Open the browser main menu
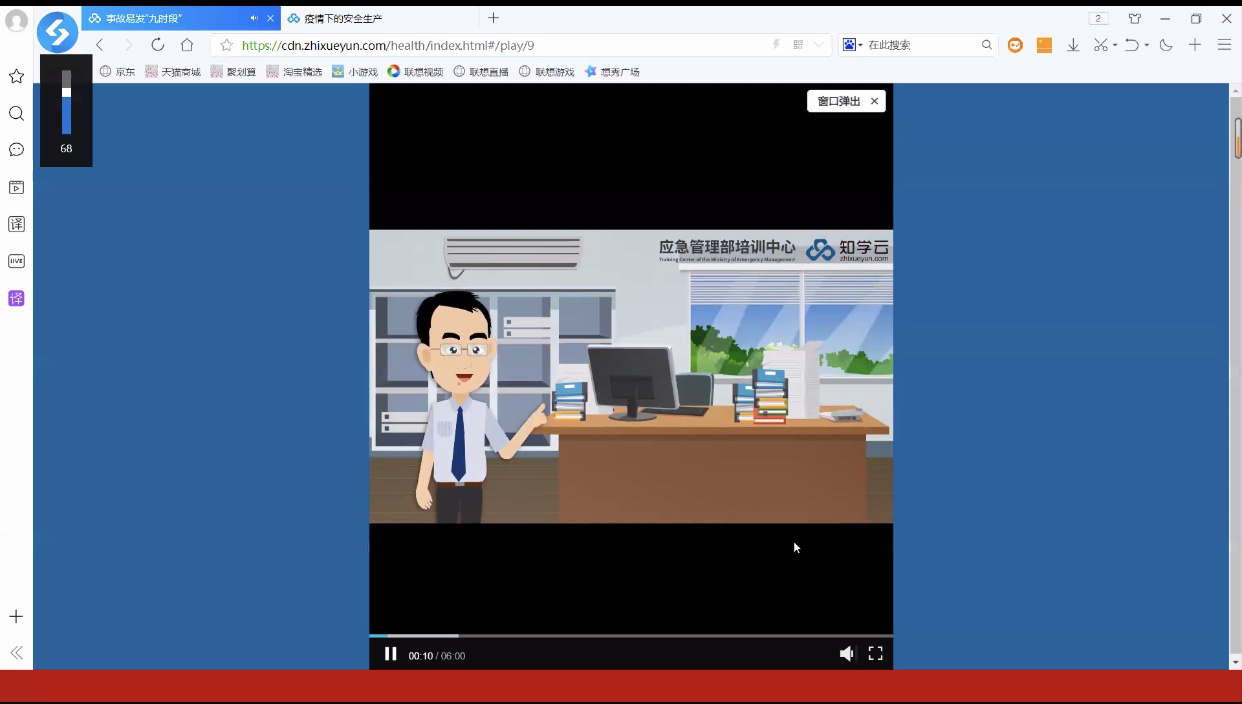The width and height of the screenshot is (1242, 704). [x=1224, y=45]
